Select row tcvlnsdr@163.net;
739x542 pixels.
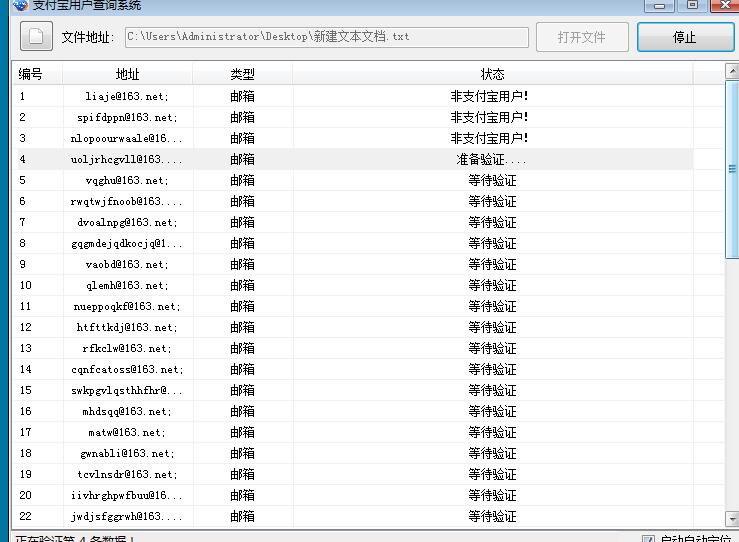353,474
